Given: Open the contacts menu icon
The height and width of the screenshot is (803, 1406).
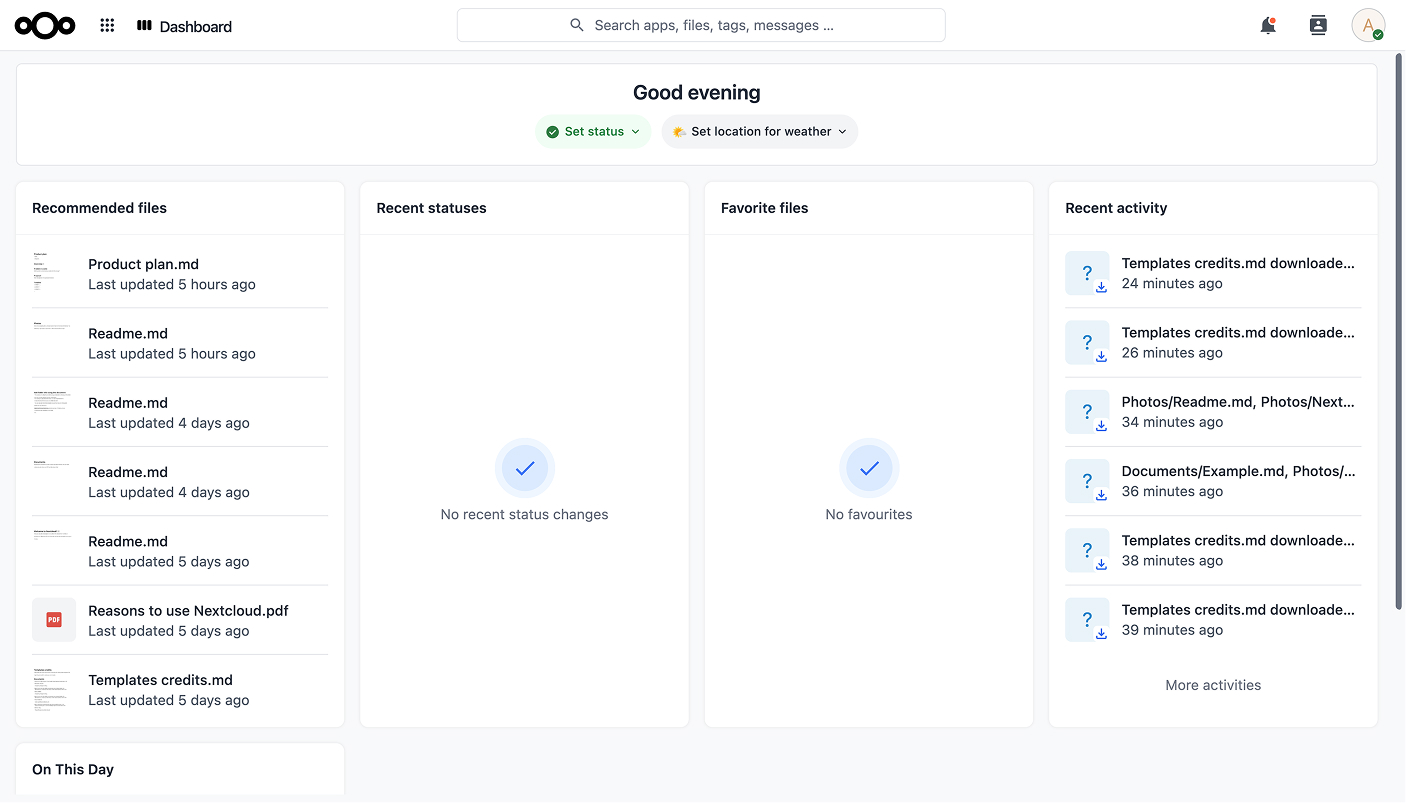Looking at the screenshot, I should point(1318,26).
